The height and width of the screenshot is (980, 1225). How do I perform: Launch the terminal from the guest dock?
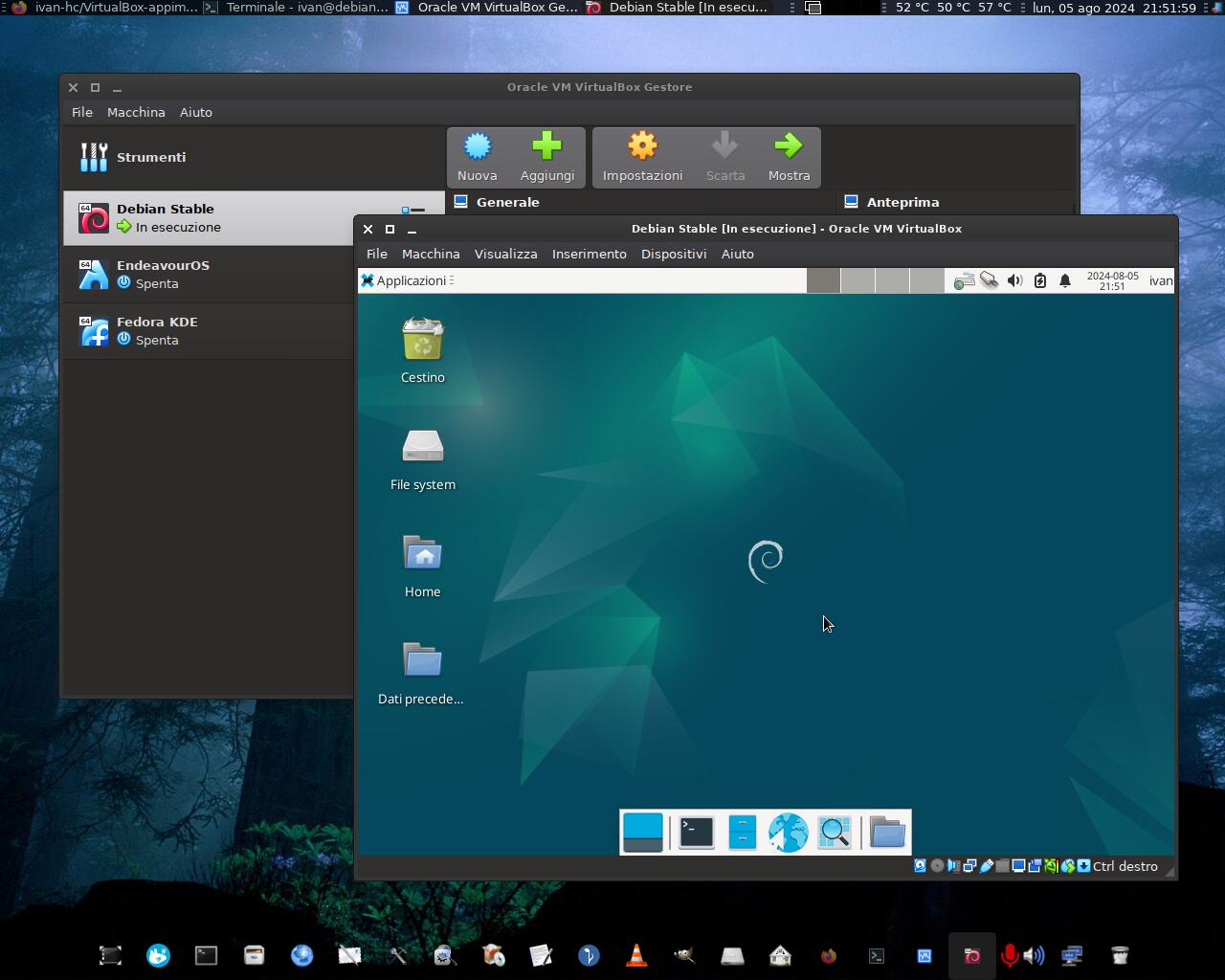coord(696,833)
